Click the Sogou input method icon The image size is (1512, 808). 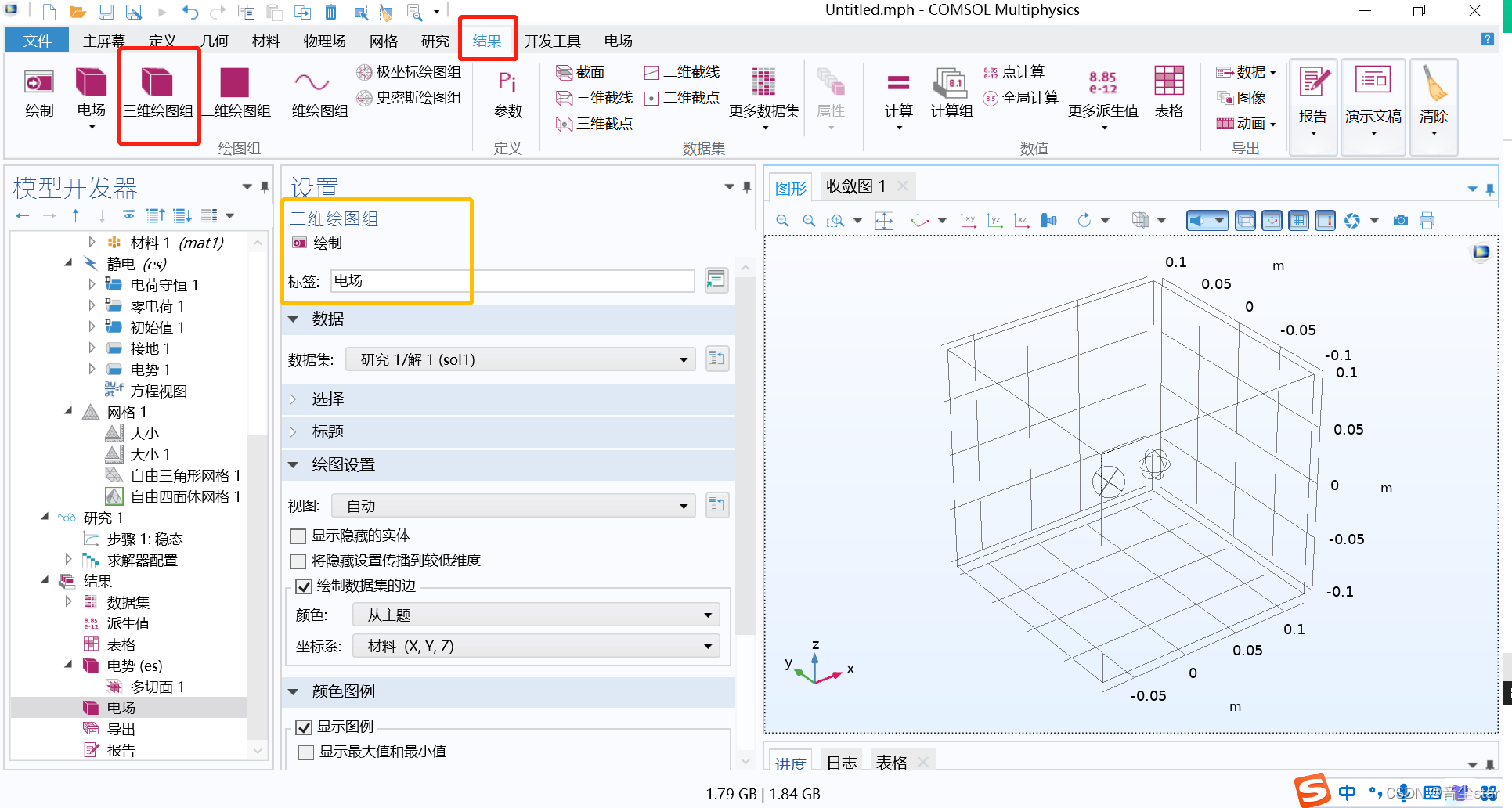(1312, 790)
